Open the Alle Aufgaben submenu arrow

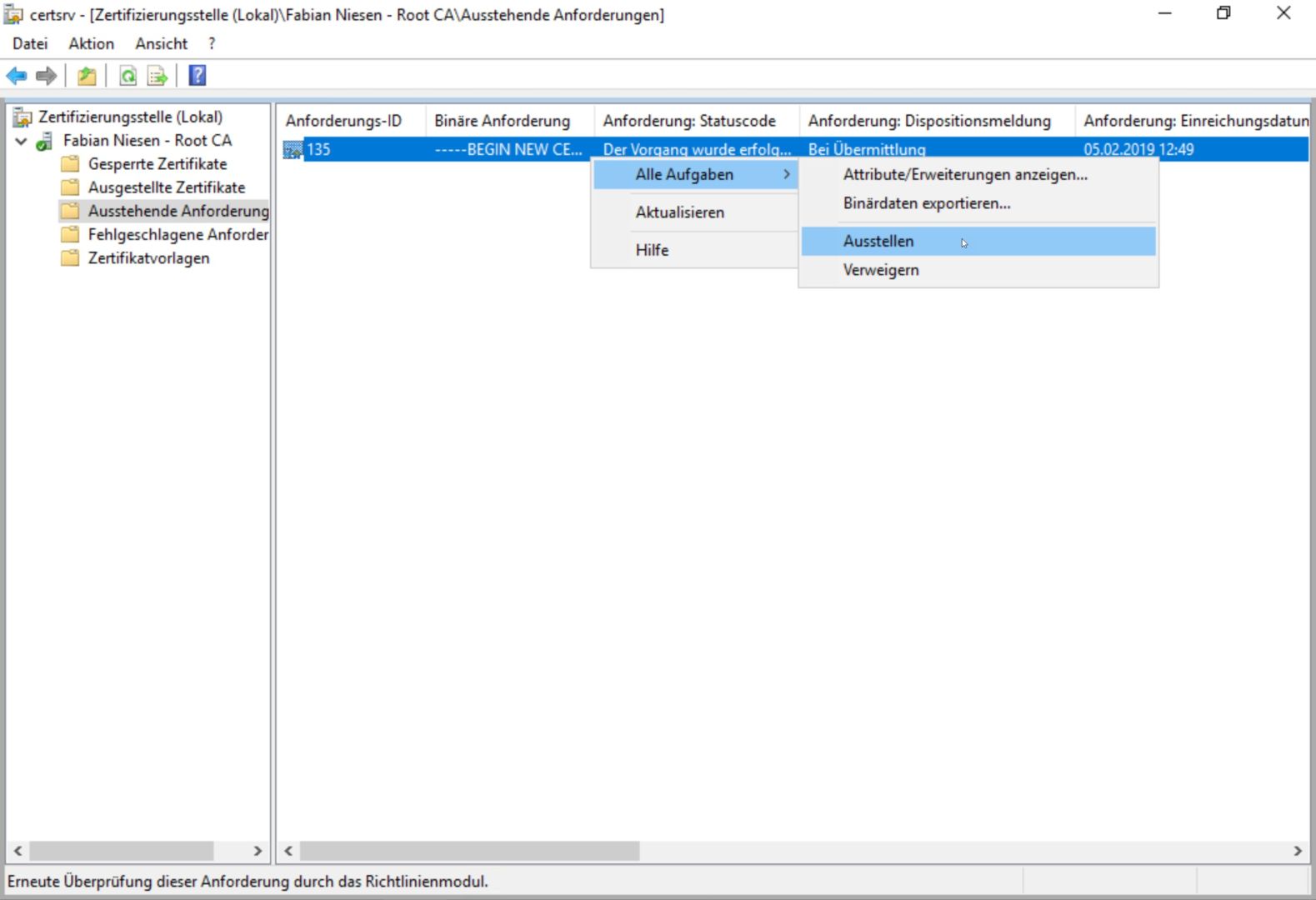pyautogui.click(x=786, y=174)
